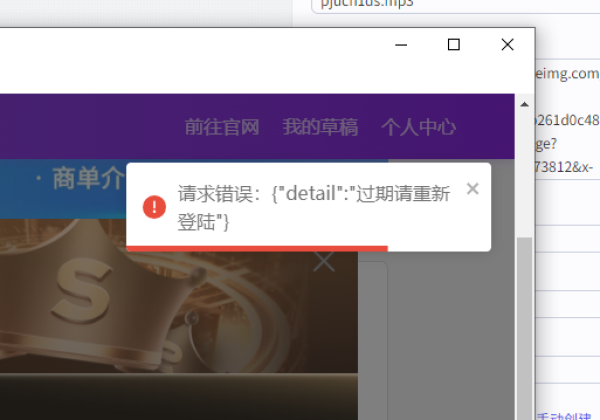Viewport: 600px width, 420px height.
Task: Minimize the front window
Action: click(401, 45)
